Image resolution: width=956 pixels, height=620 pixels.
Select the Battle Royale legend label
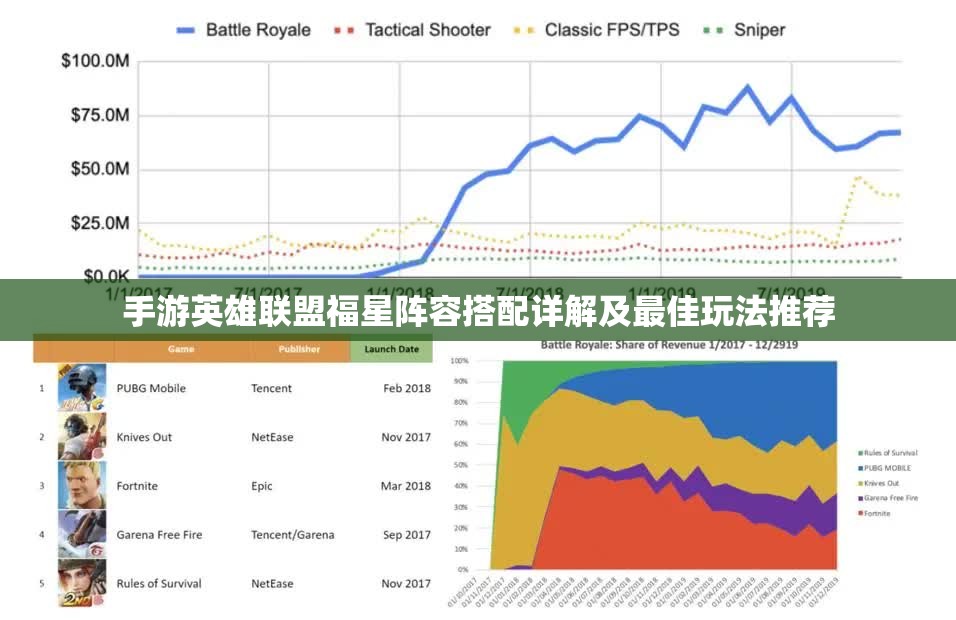click(259, 30)
